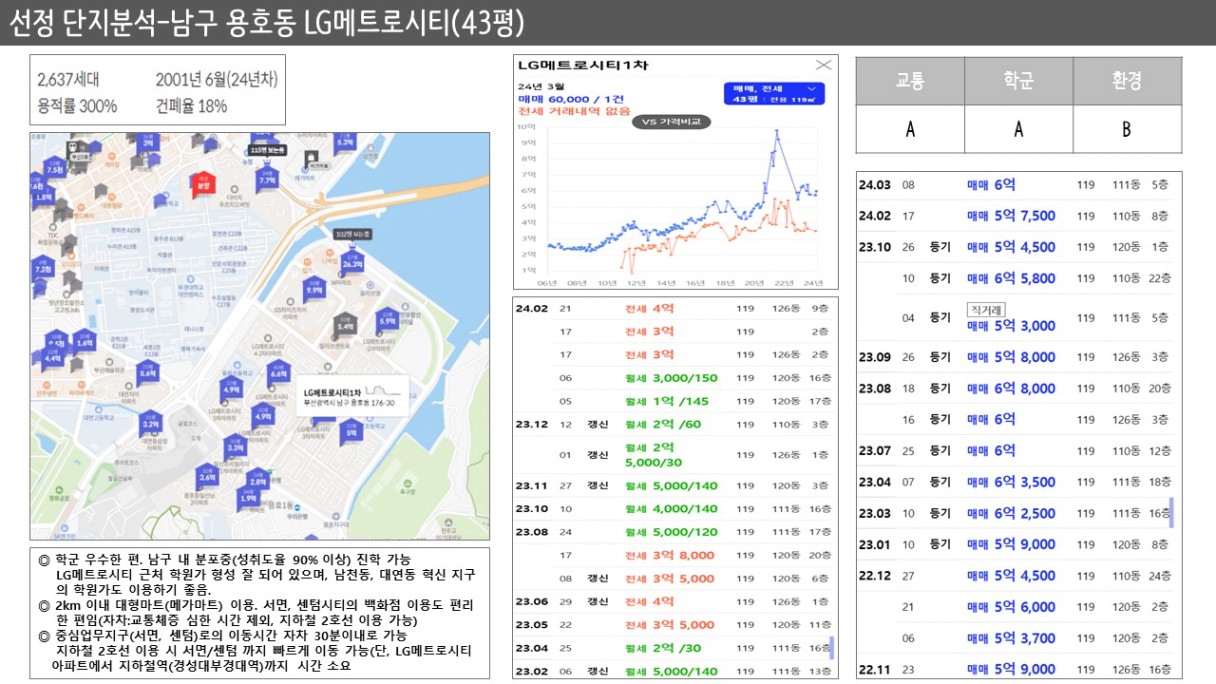
Task: Click the sales list scrollbar thumb
Action: 1171,513
